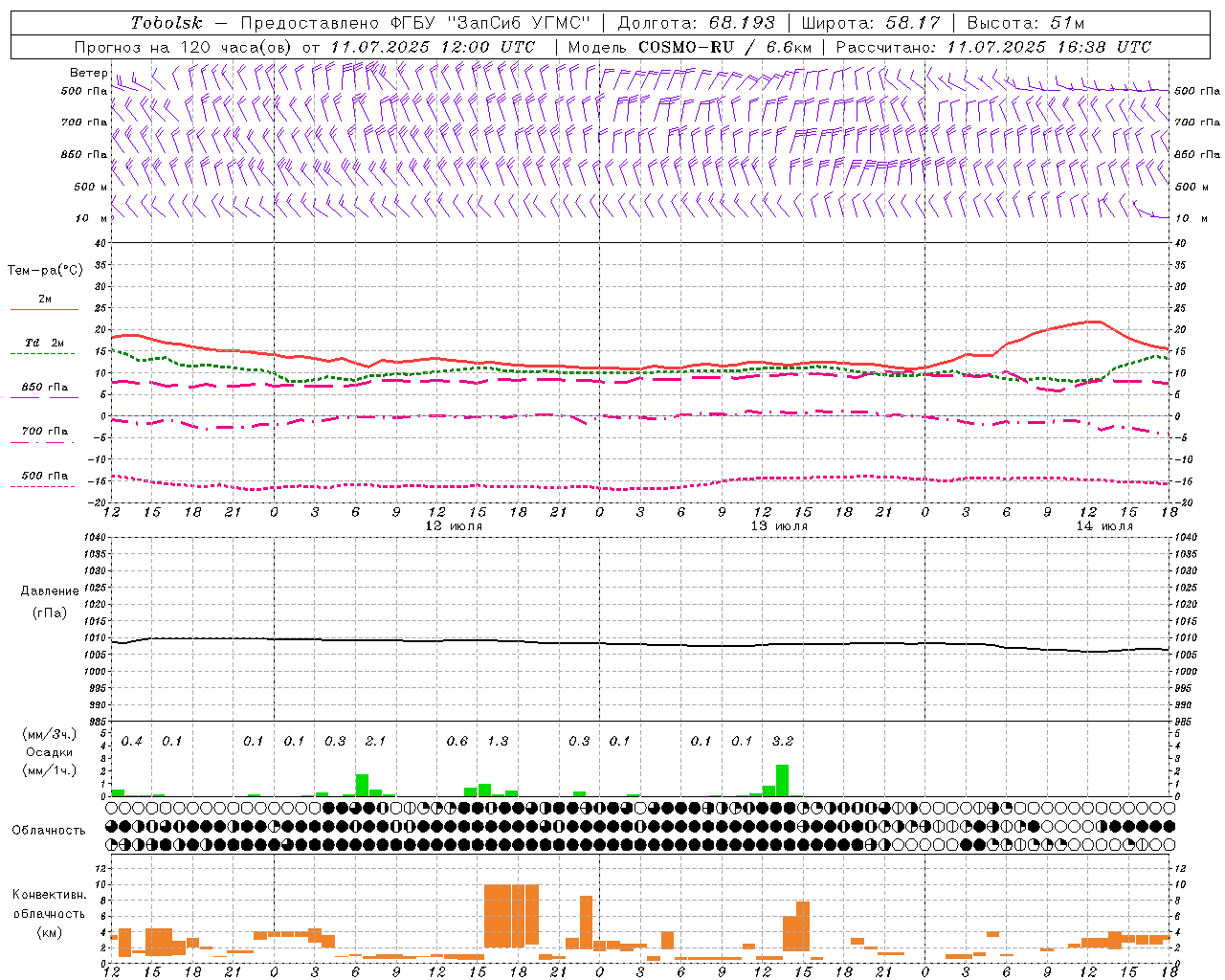Click the 14 июля date label
This screenshot has width=1225, height=980.
tap(1104, 526)
